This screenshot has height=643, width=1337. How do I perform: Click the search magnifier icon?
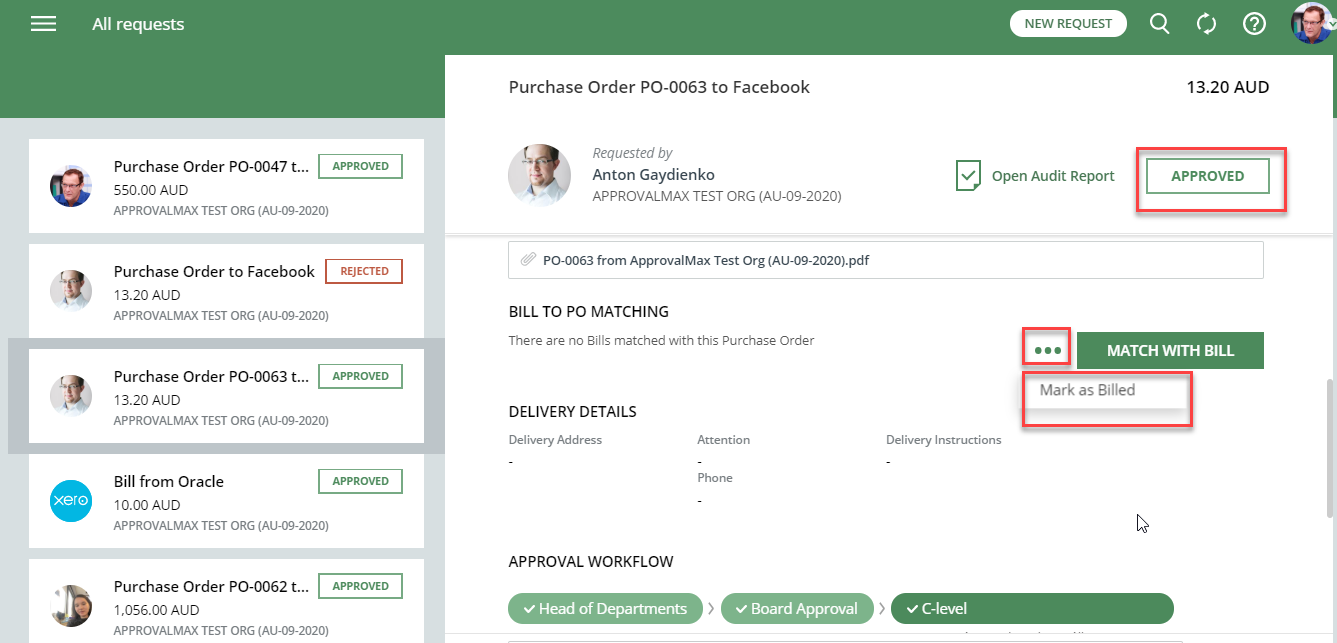[1159, 24]
